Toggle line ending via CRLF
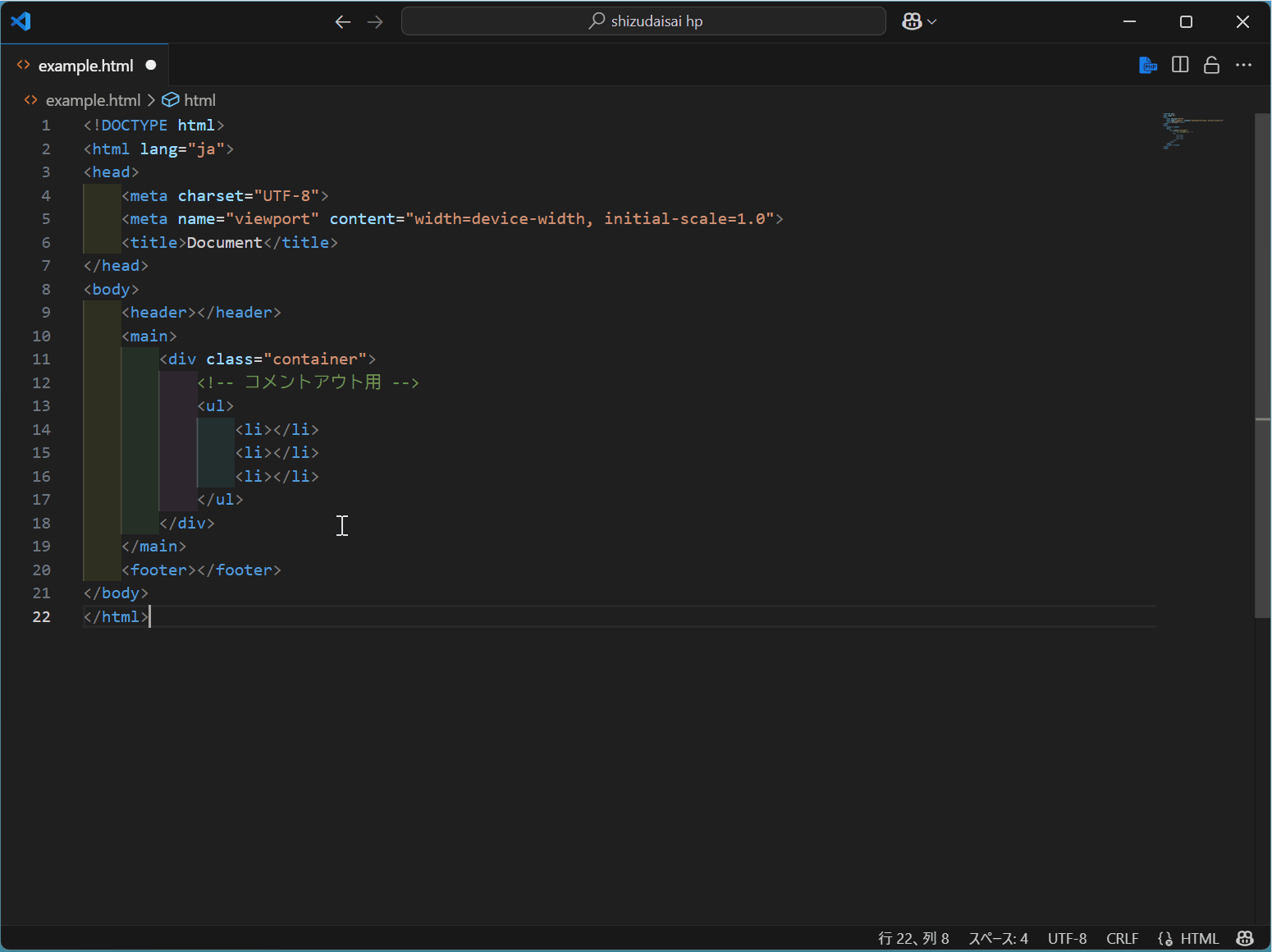The image size is (1272, 952). tap(1122, 938)
